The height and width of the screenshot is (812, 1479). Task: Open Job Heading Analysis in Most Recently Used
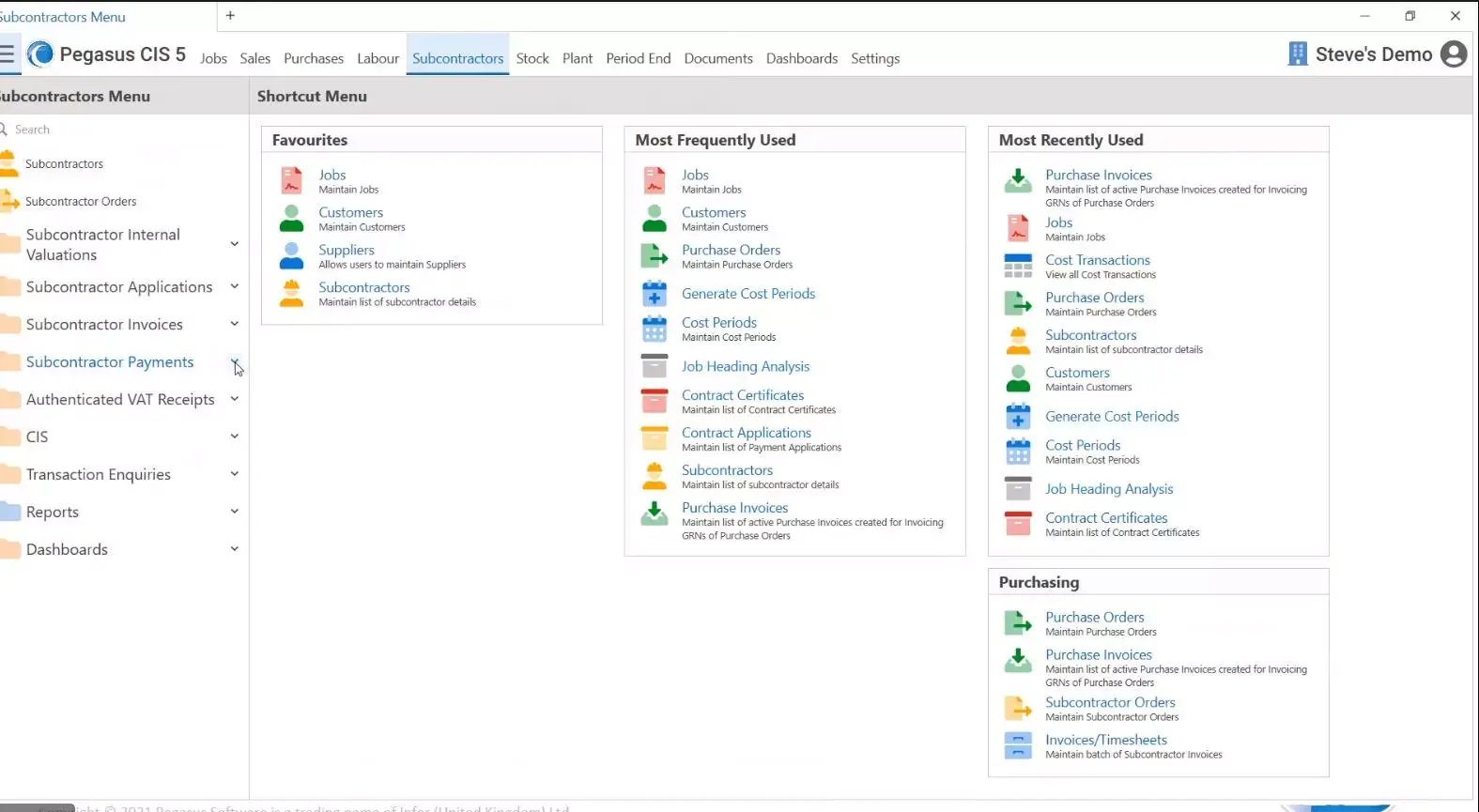click(x=1109, y=489)
